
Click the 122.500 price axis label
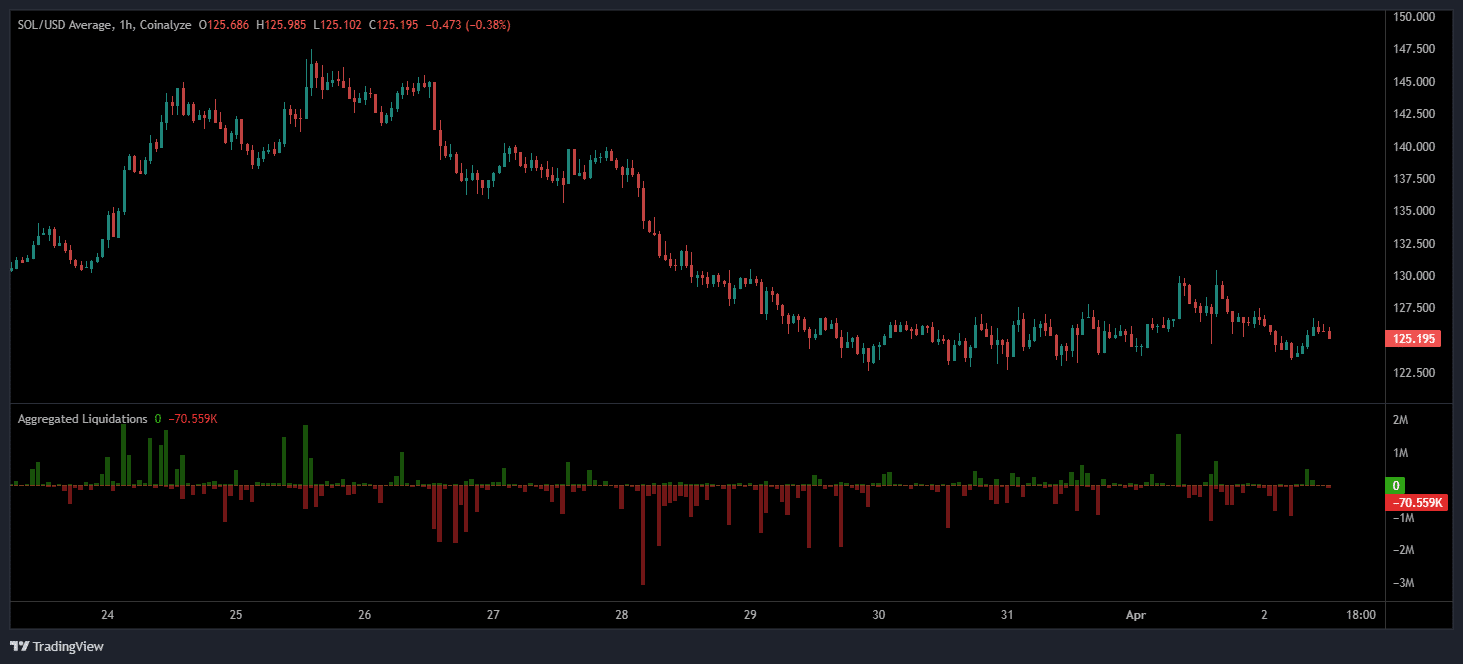coord(1414,373)
